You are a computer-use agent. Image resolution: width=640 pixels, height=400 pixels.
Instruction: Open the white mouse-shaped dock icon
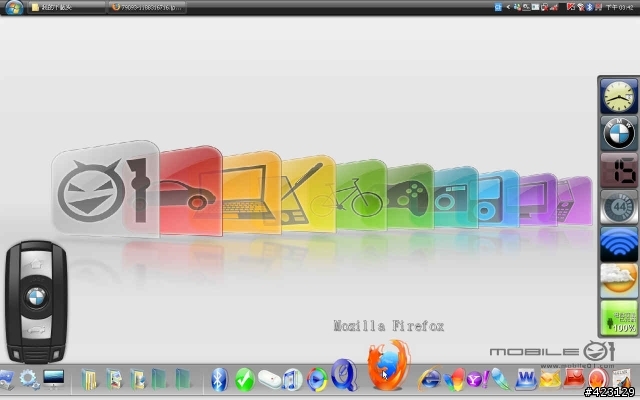269,379
